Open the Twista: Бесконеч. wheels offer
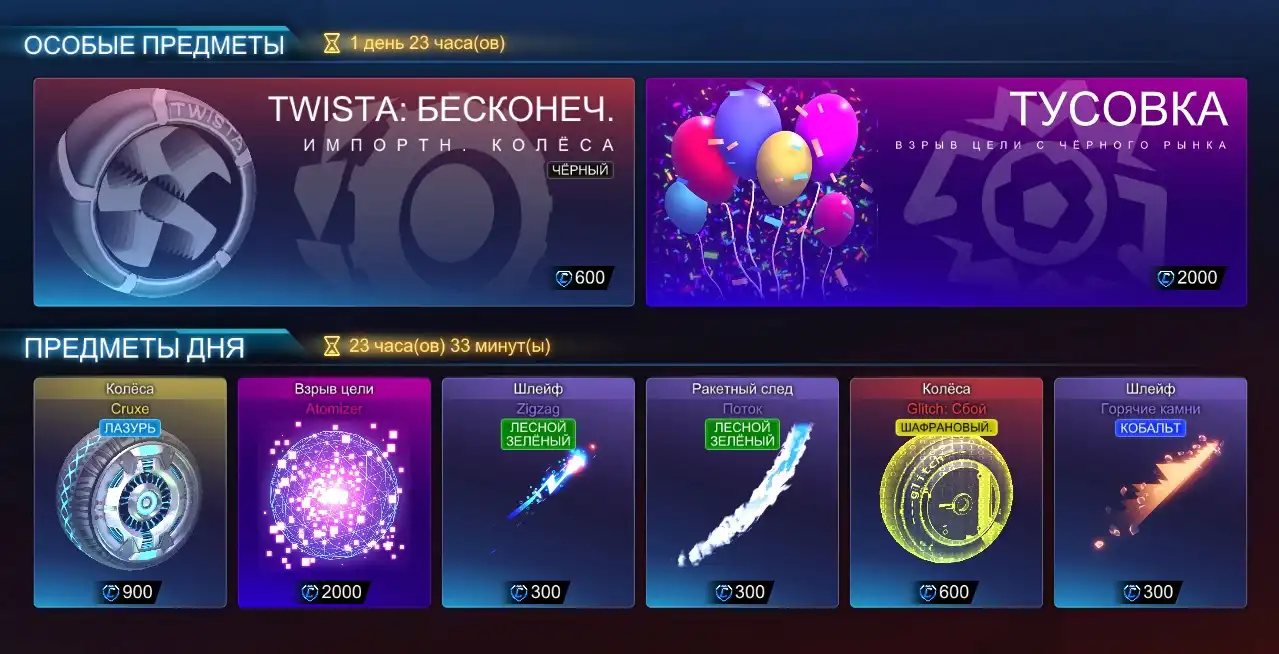The width and height of the screenshot is (1279, 654). (x=334, y=192)
